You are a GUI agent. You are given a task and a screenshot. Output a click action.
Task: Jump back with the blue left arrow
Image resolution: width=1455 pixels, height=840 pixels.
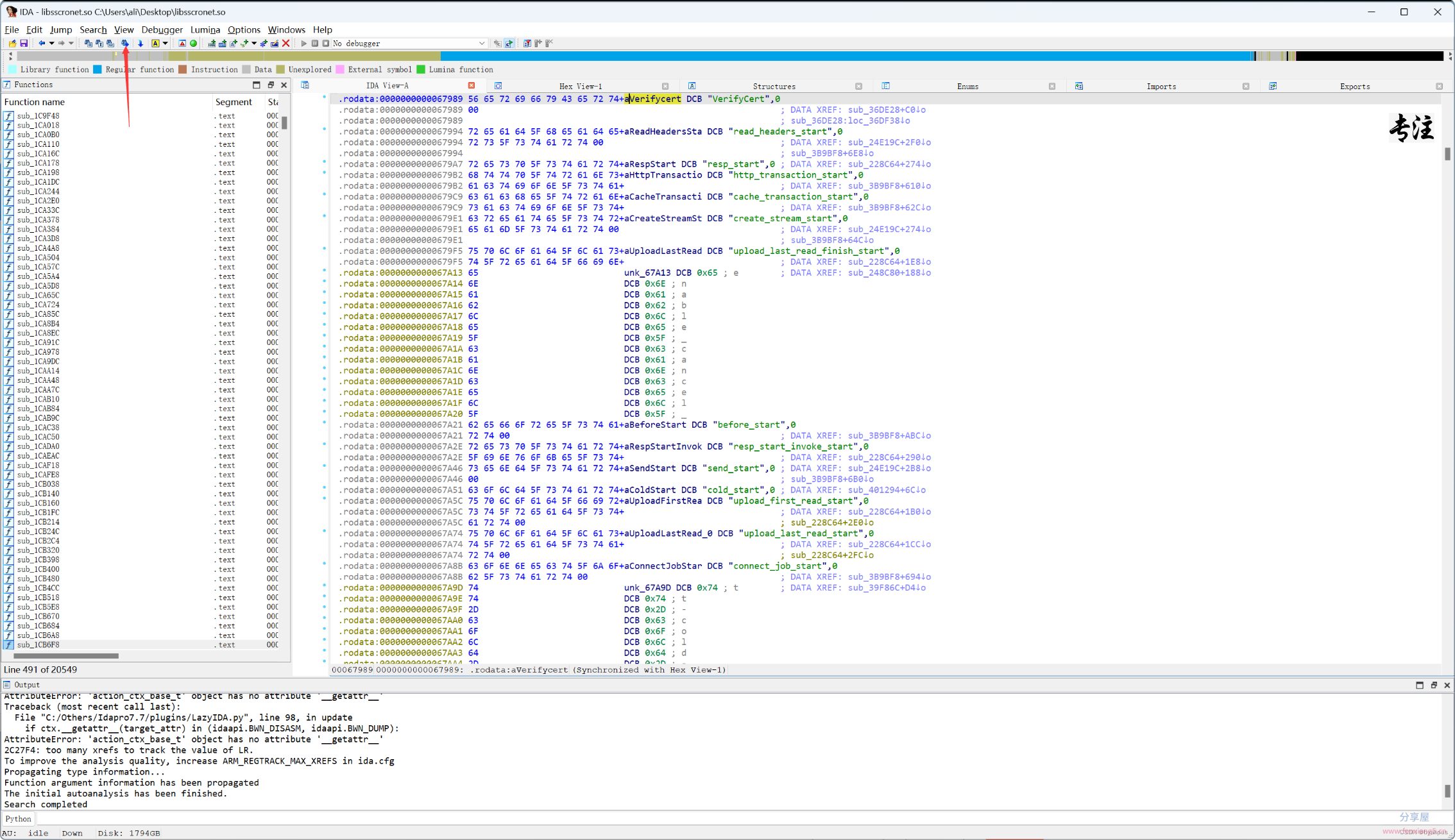(42, 44)
